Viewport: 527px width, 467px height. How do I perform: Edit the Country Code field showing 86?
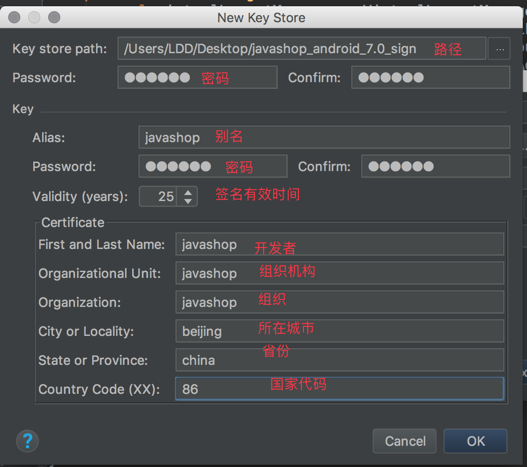[x=340, y=389]
